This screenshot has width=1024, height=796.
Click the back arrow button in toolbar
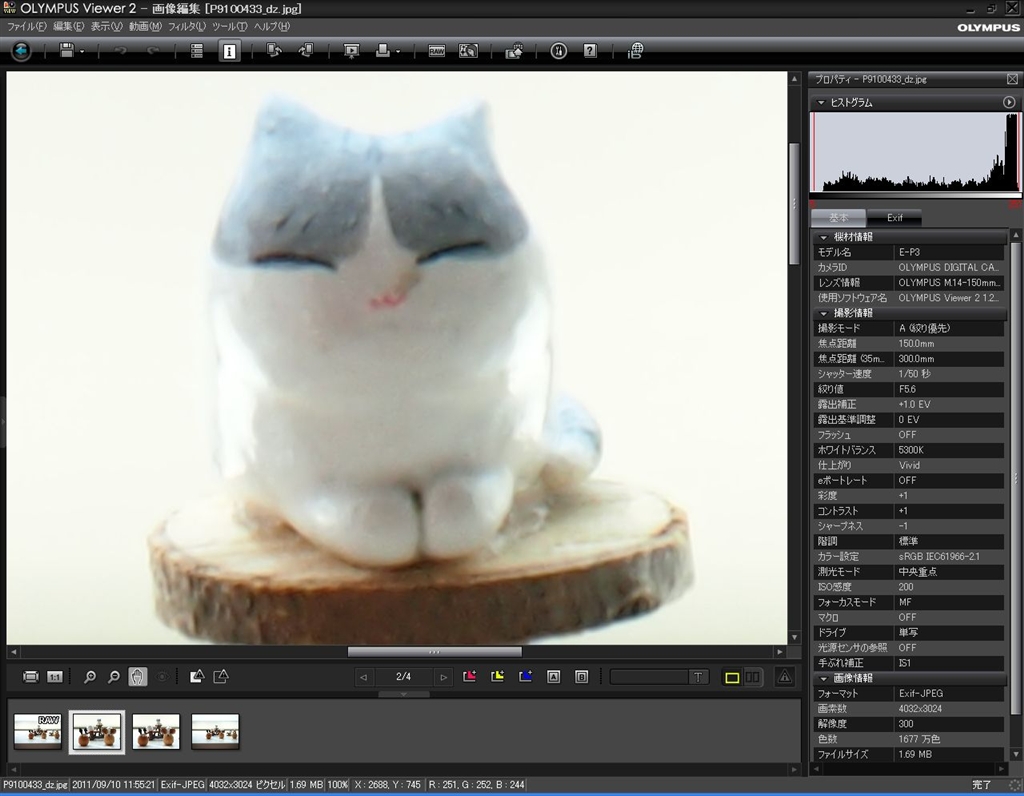point(21,50)
